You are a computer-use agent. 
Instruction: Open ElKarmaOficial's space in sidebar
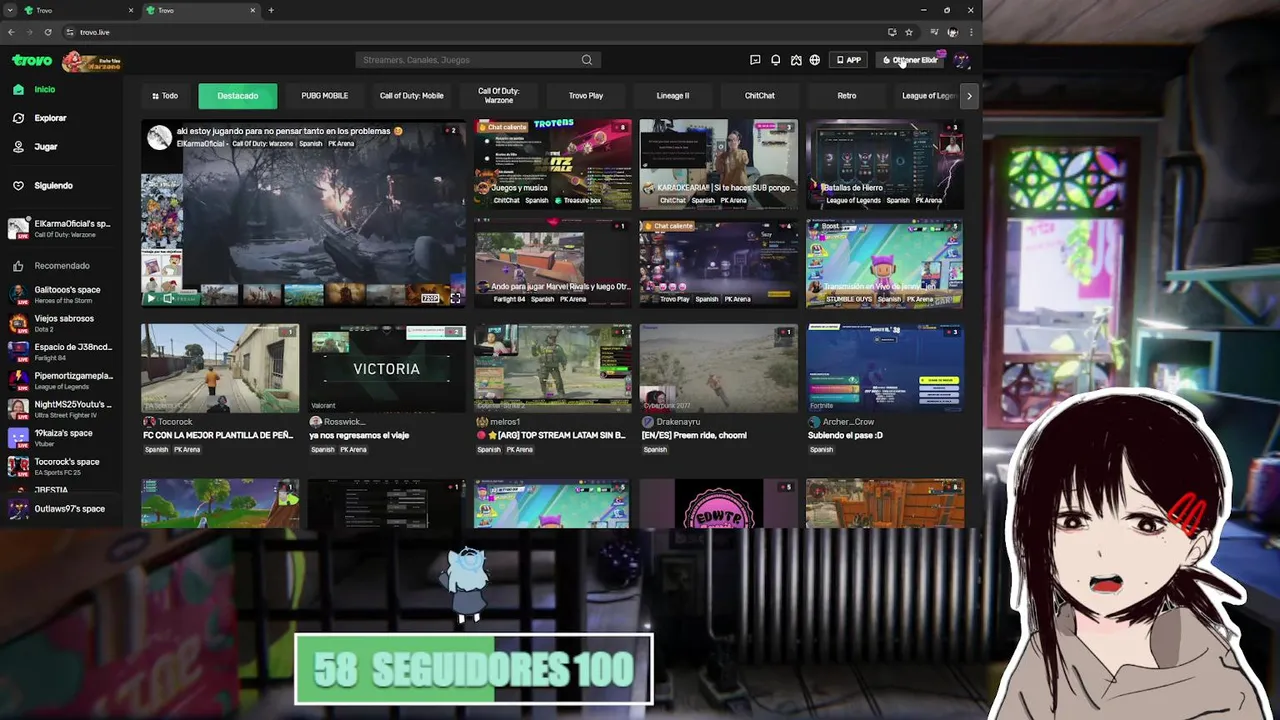tap(60, 228)
